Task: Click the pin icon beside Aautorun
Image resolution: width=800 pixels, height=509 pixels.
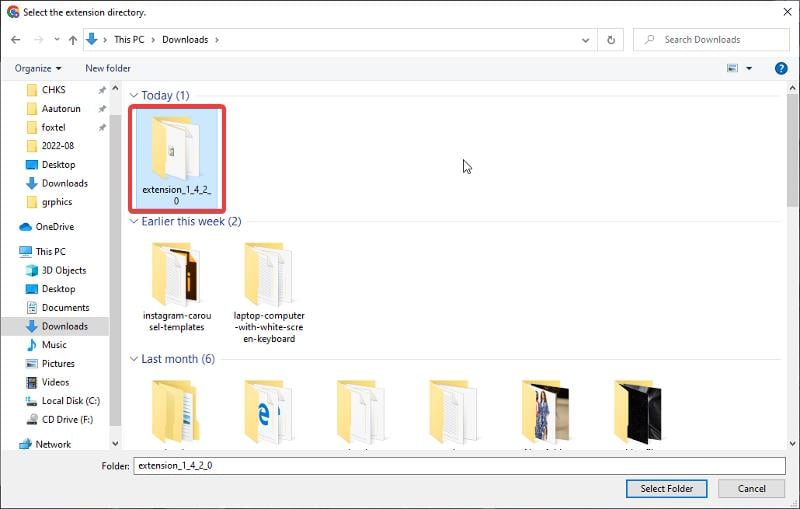Action: [x=102, y=109]
